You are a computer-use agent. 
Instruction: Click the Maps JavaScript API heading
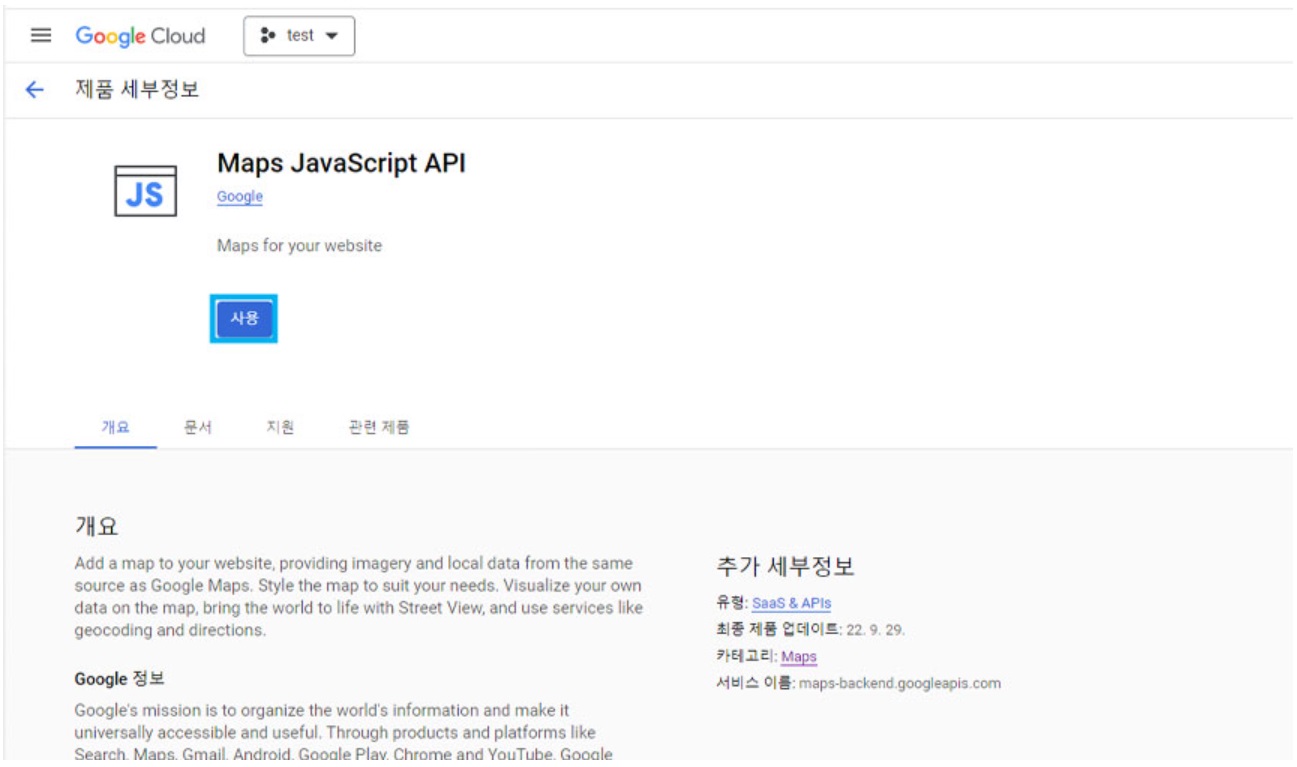[341, 163]
